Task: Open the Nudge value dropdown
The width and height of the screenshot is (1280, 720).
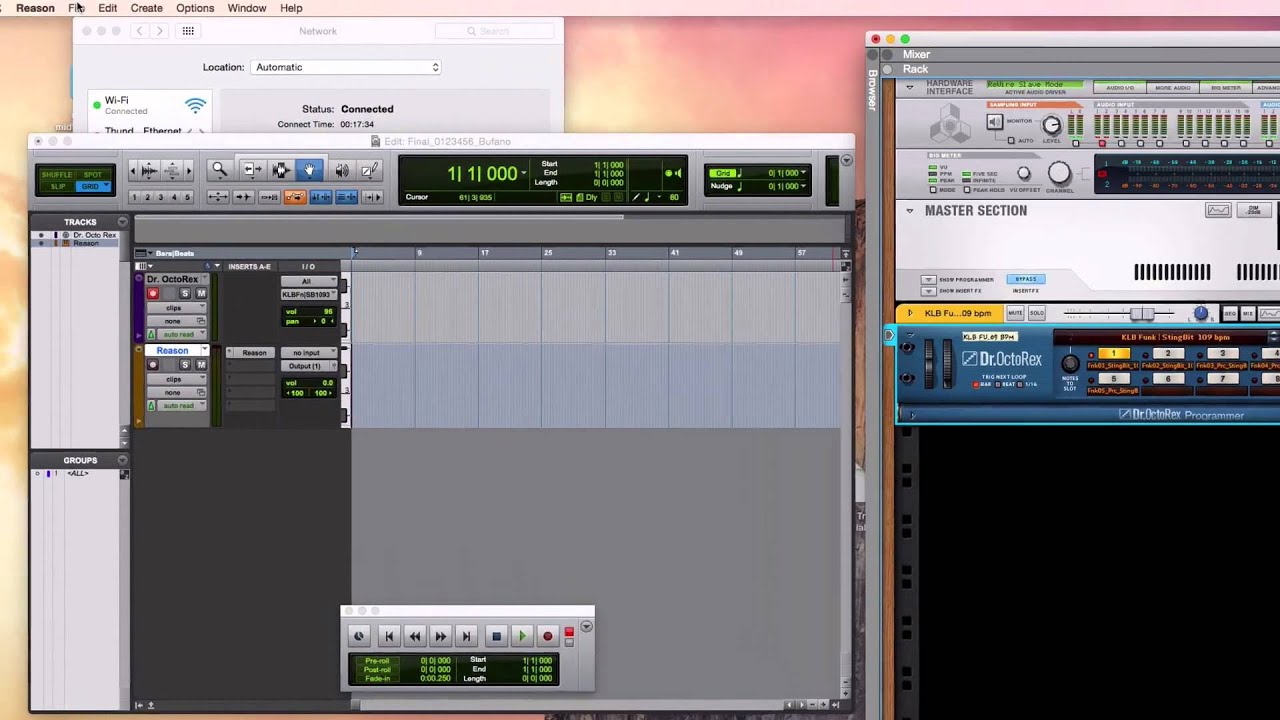Action: pos(803,186)
